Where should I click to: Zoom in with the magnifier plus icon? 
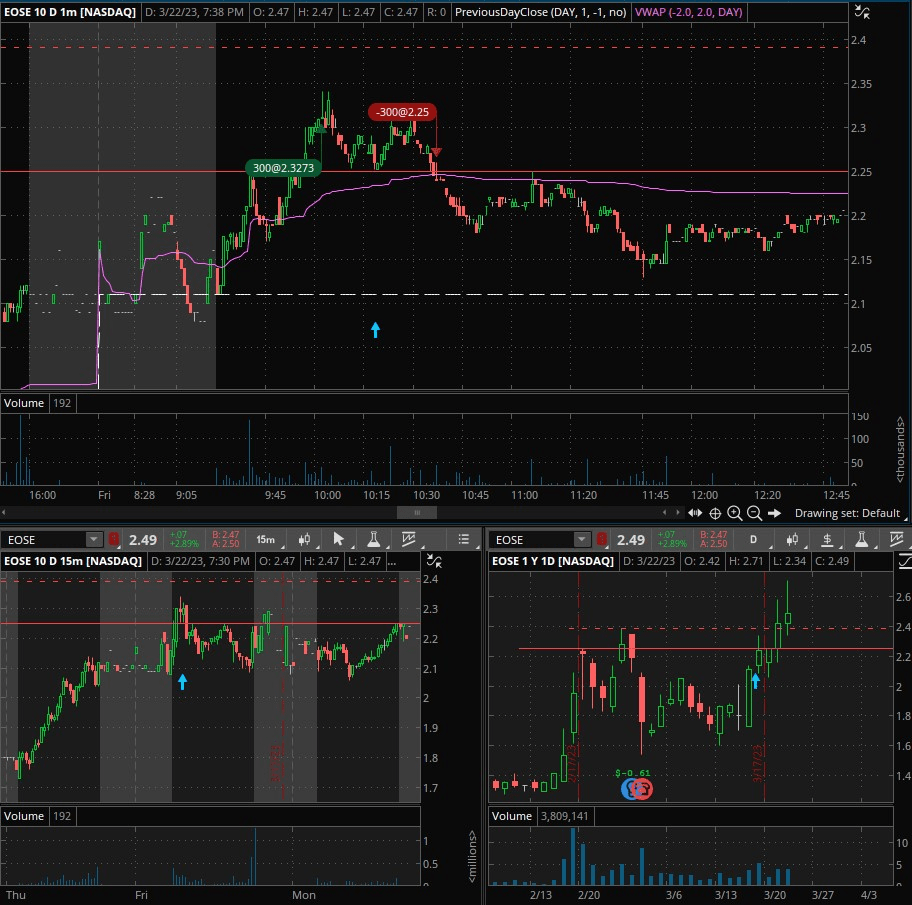(735, 513)
